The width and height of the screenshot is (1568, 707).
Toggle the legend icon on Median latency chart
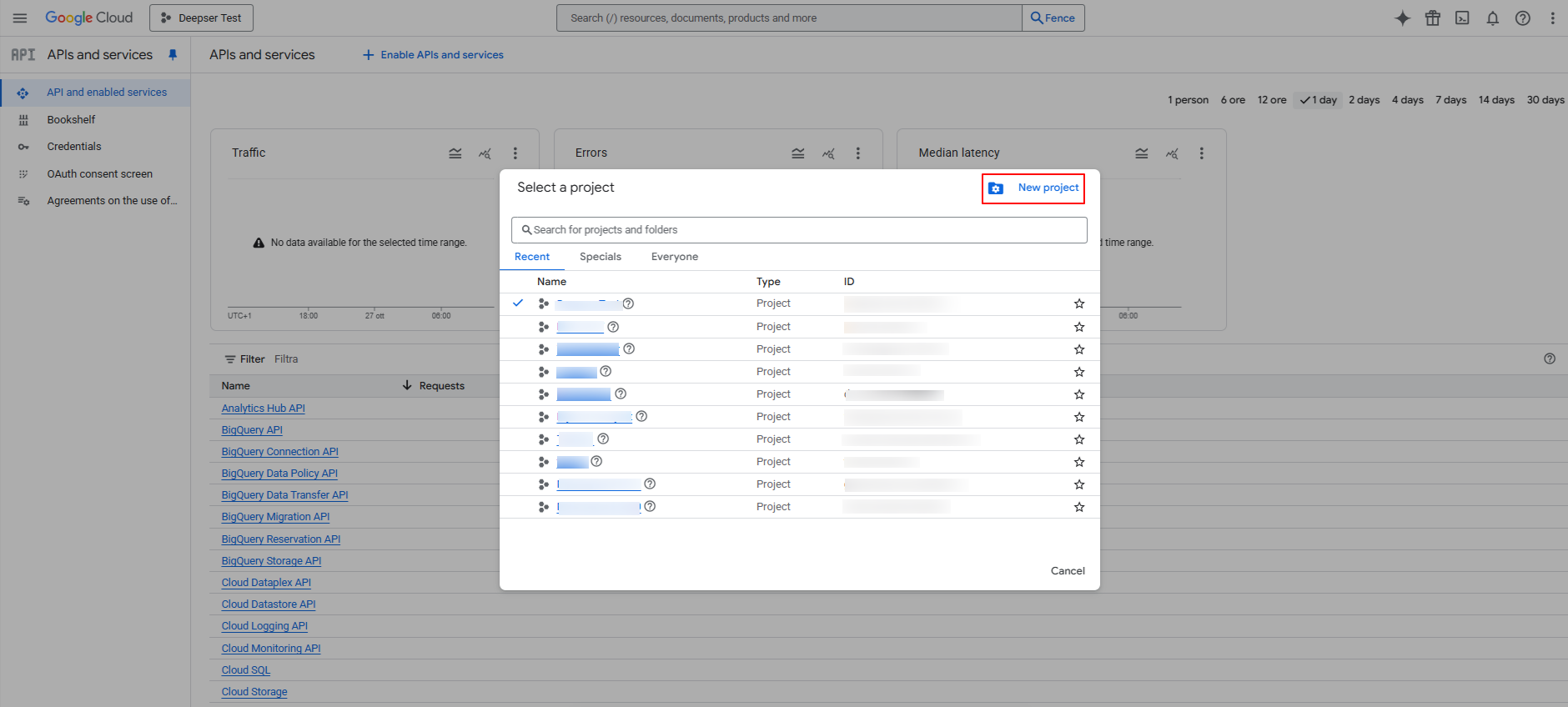[x=1142, y=153]
